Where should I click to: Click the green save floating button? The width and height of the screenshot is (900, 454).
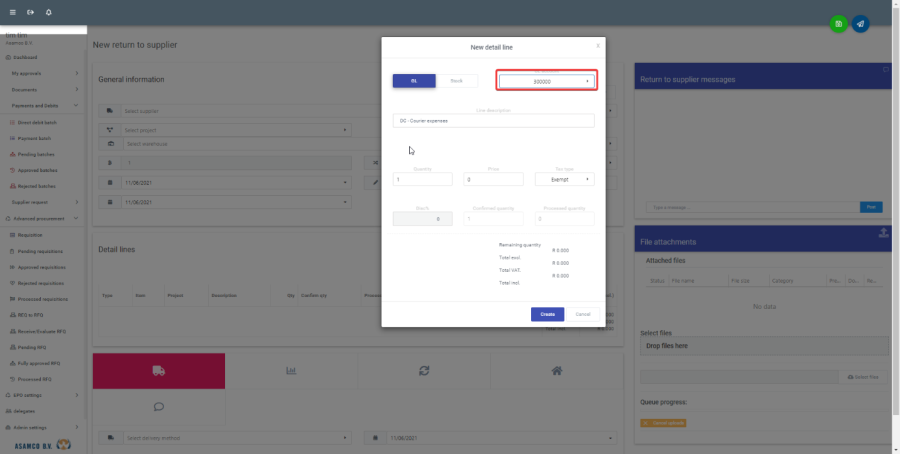tap(838, 23)
